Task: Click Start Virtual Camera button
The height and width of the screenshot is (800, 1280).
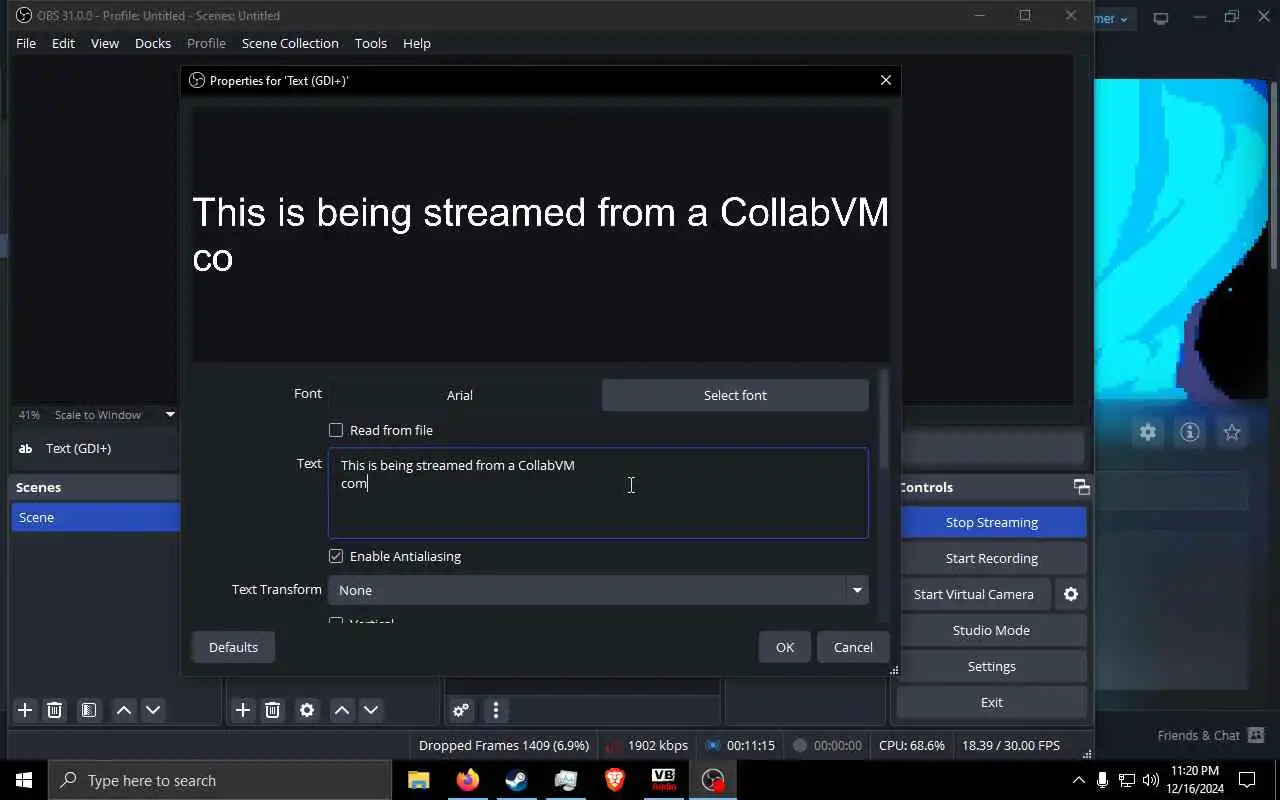Action: point(974,594)
